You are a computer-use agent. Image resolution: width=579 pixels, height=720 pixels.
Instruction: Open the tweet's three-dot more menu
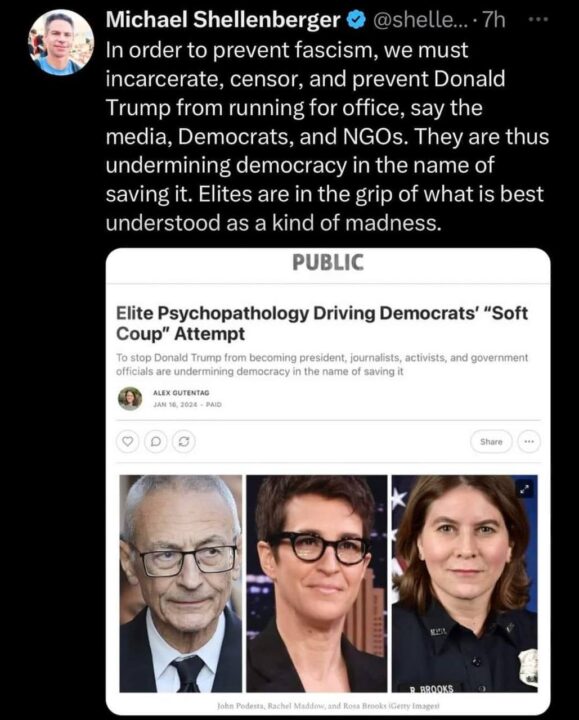click(539, 20)
